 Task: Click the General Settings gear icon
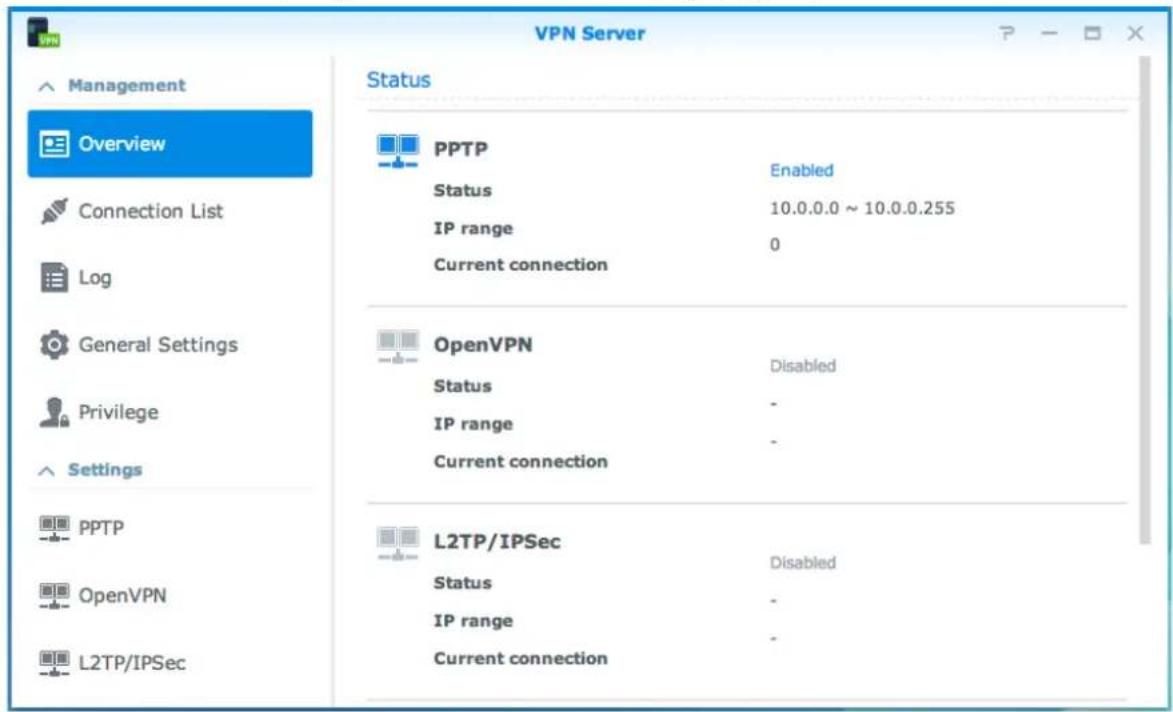54,346
